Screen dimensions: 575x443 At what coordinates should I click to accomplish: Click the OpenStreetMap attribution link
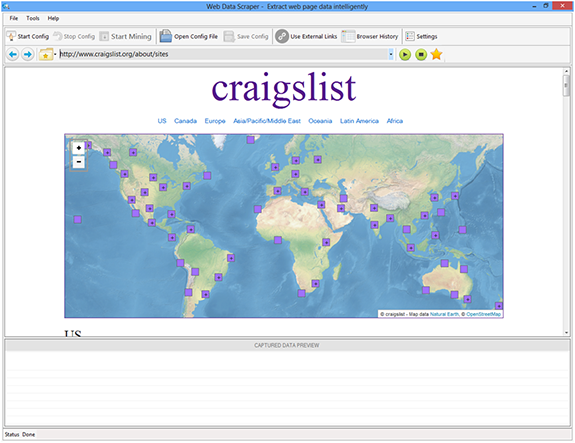pyautogui.click(x=483, y=314)
